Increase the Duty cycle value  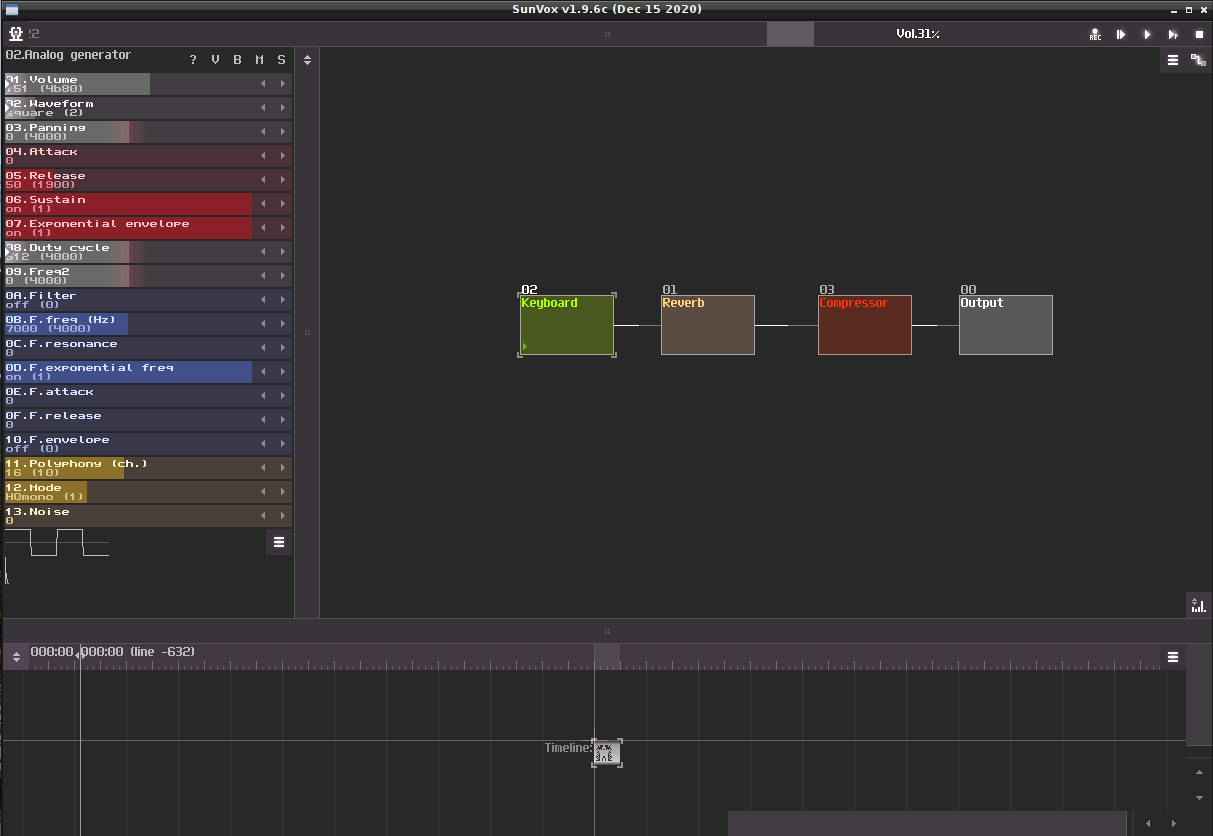283,252
